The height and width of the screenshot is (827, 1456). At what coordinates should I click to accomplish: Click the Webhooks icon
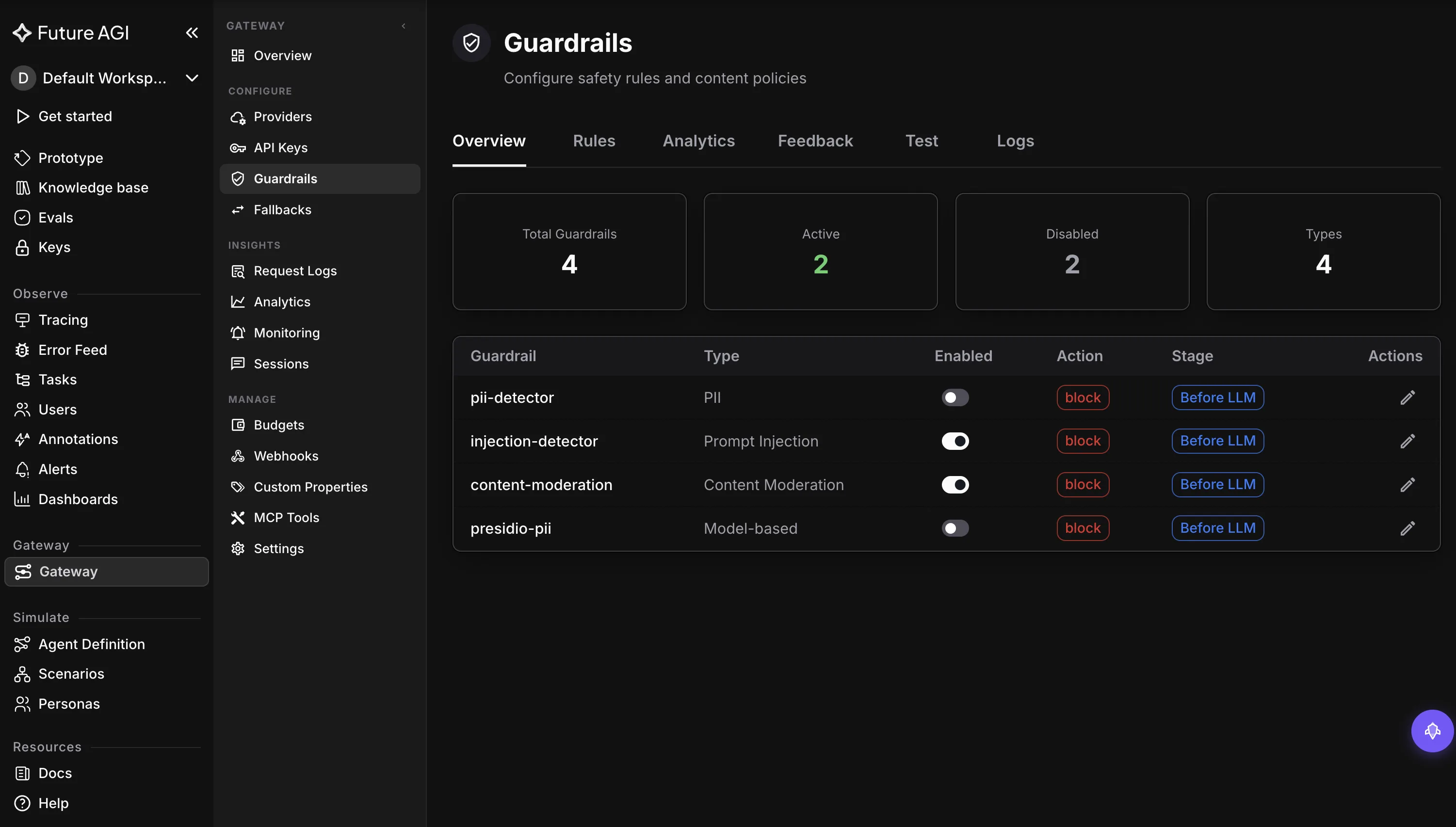(238, 456)
